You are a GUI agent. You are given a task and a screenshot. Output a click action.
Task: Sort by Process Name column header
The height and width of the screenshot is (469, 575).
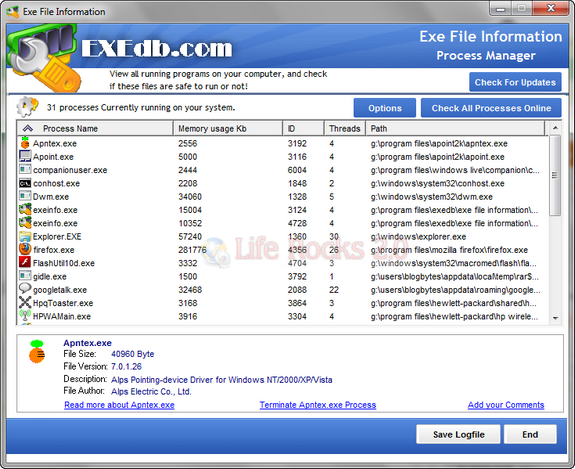tap(95, 128)
